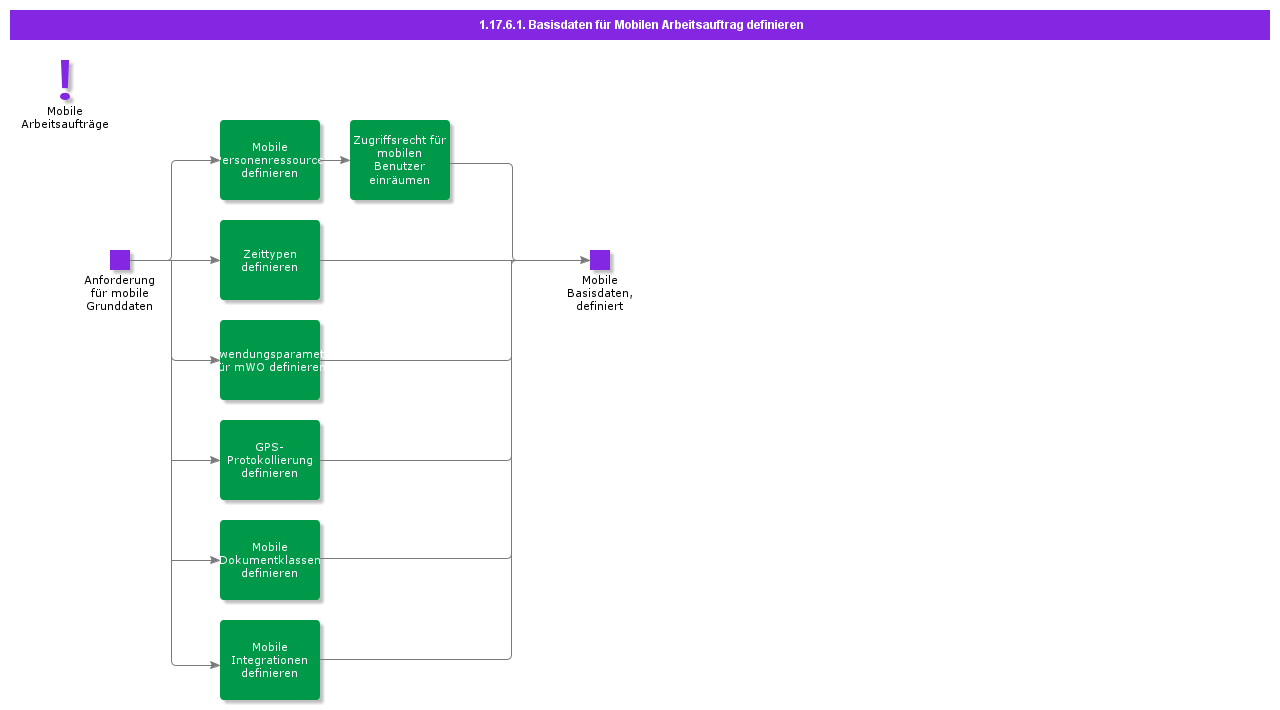Click the 'Mobile Basisdaten, definiert' label

(600, 293)
